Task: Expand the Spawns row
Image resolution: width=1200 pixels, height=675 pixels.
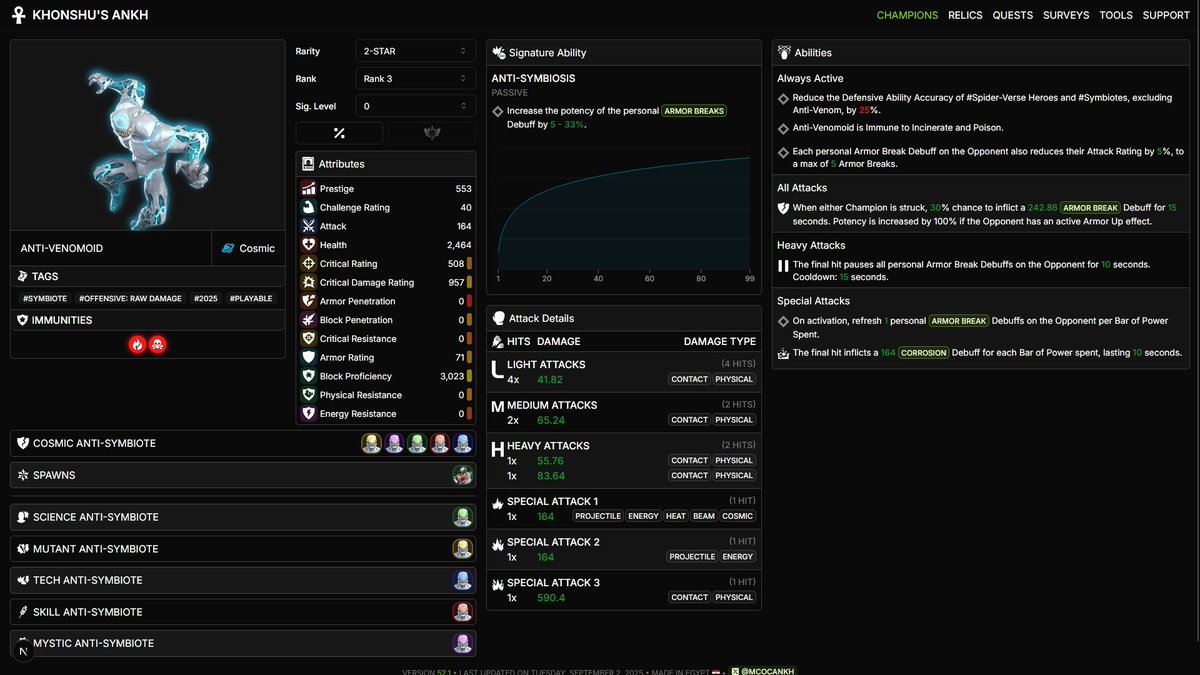Action: coord(243,475)
